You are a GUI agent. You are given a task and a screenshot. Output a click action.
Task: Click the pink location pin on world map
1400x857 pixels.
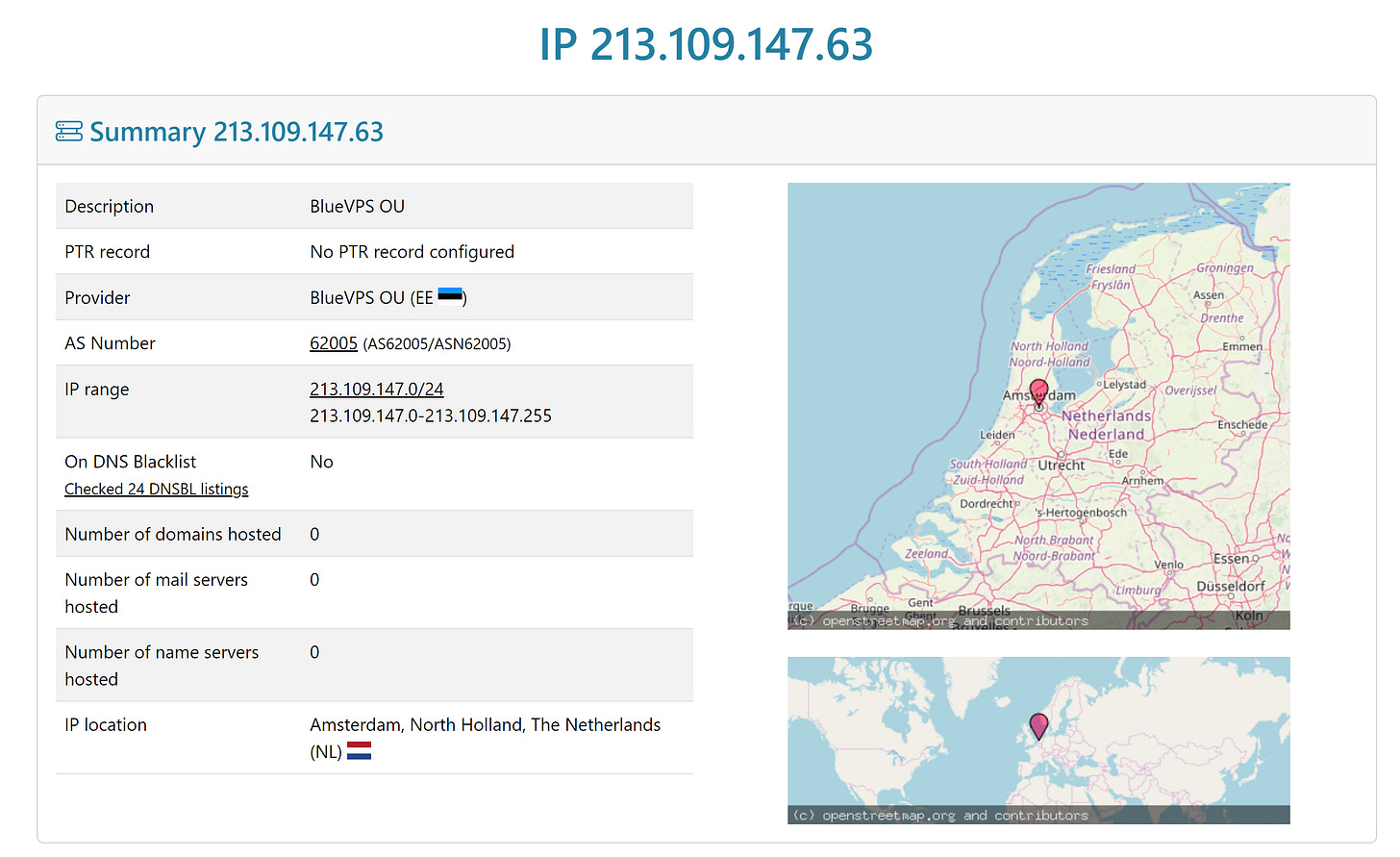click(1038, 726)
